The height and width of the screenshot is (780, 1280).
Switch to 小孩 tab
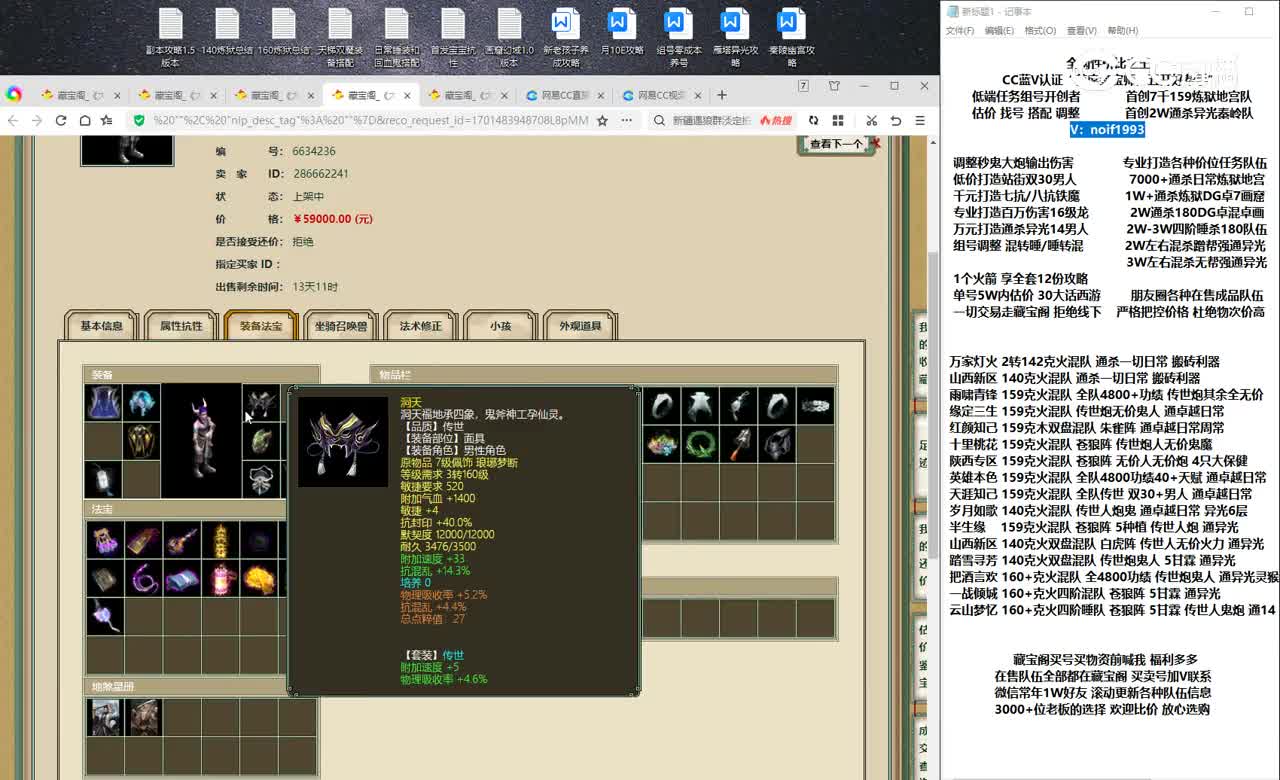501,326
